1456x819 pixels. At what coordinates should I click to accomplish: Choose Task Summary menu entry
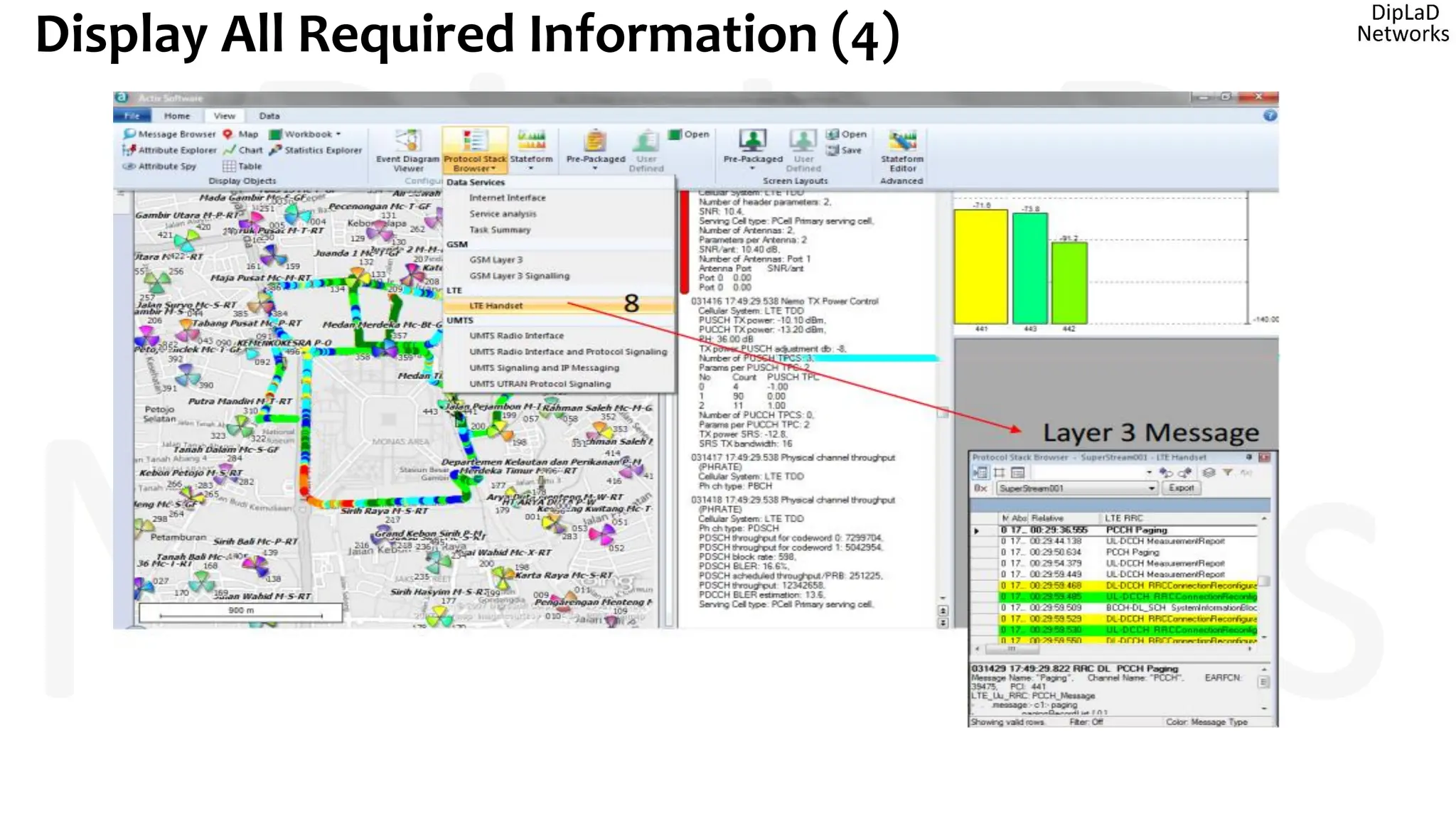(500, 230)
